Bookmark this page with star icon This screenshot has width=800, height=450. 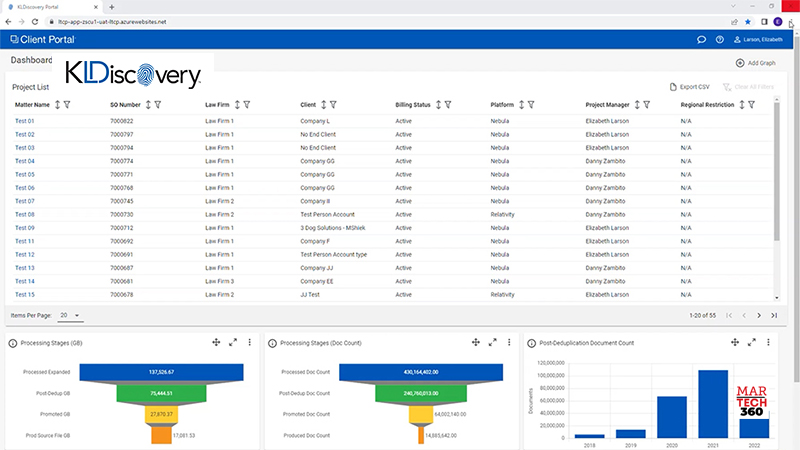point(748,22)
